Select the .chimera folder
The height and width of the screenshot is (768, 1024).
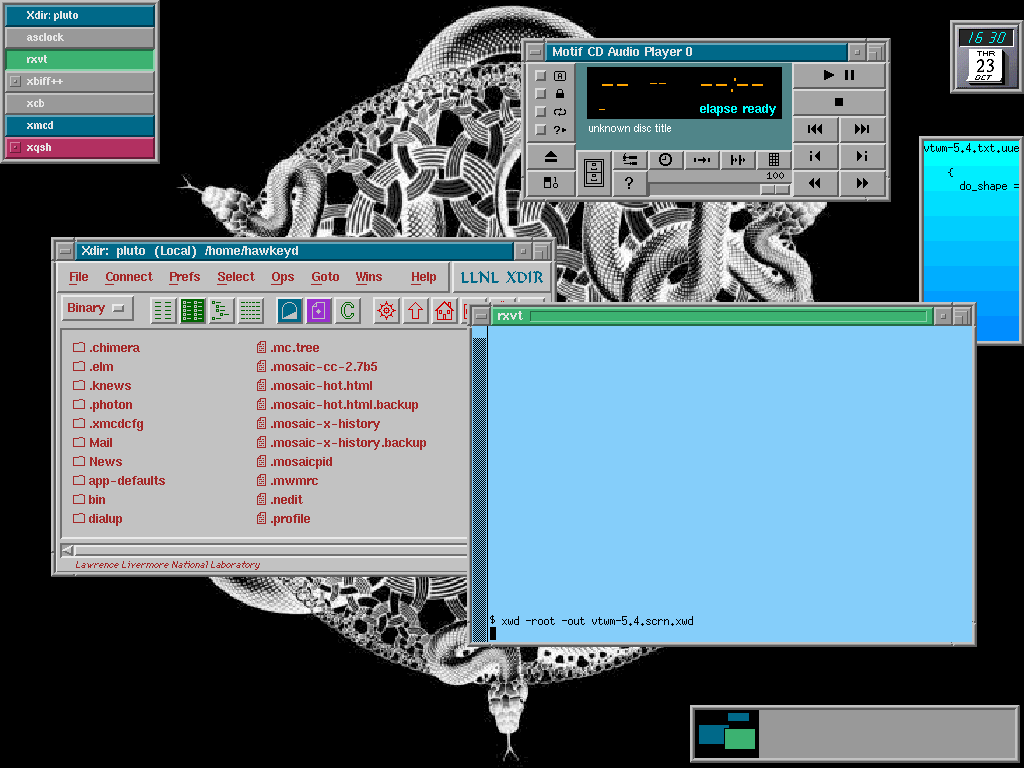coord(106,347)
